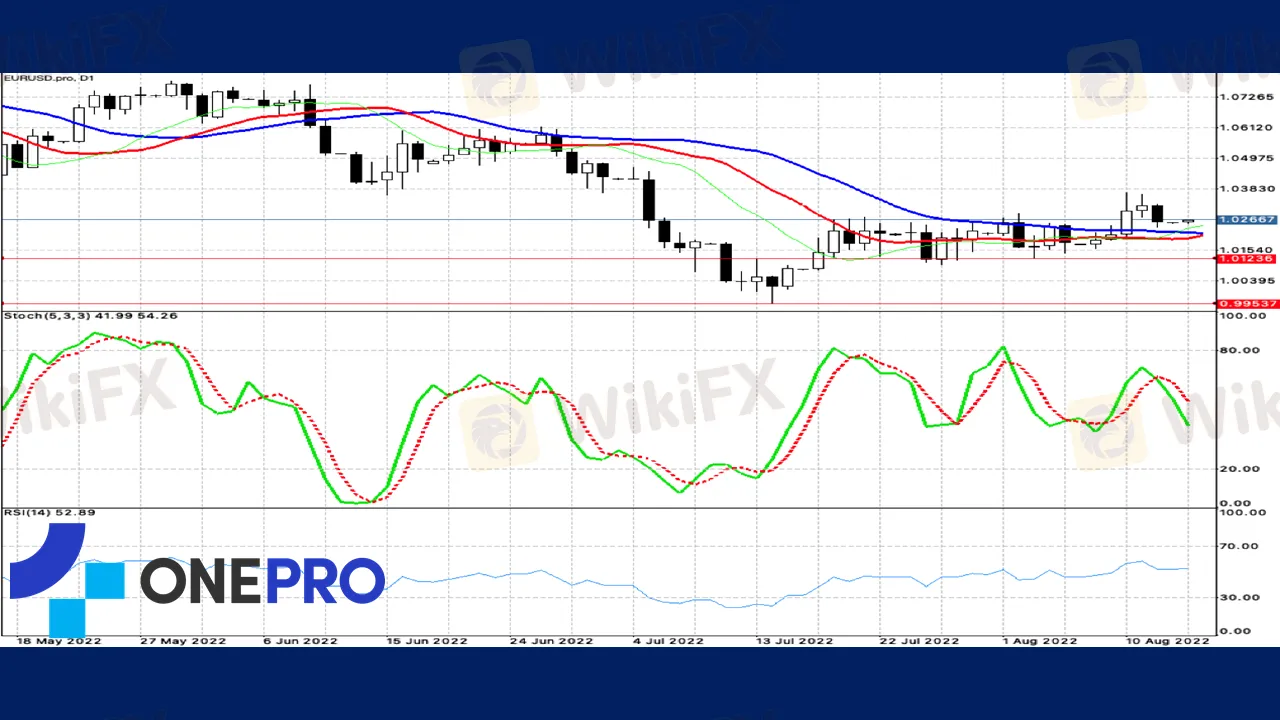Screen dimensions: 1280x720
Task: Click the 18 May 2022 date label
Action: [59, 640]
